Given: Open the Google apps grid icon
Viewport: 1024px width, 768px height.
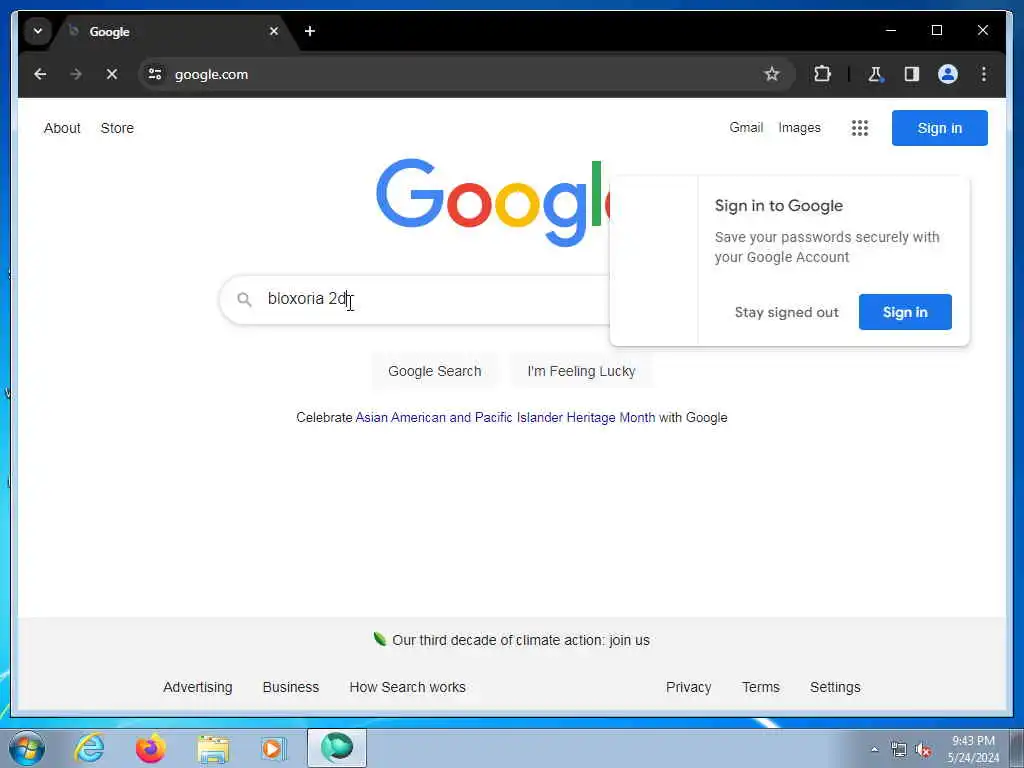Looking at the screenshot, I should point(860,128).
